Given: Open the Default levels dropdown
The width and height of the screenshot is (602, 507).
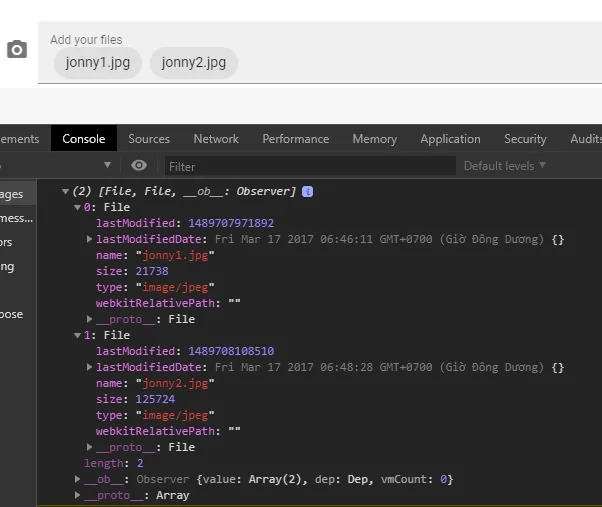Looking at the screenshot, I should click(504, 166).
